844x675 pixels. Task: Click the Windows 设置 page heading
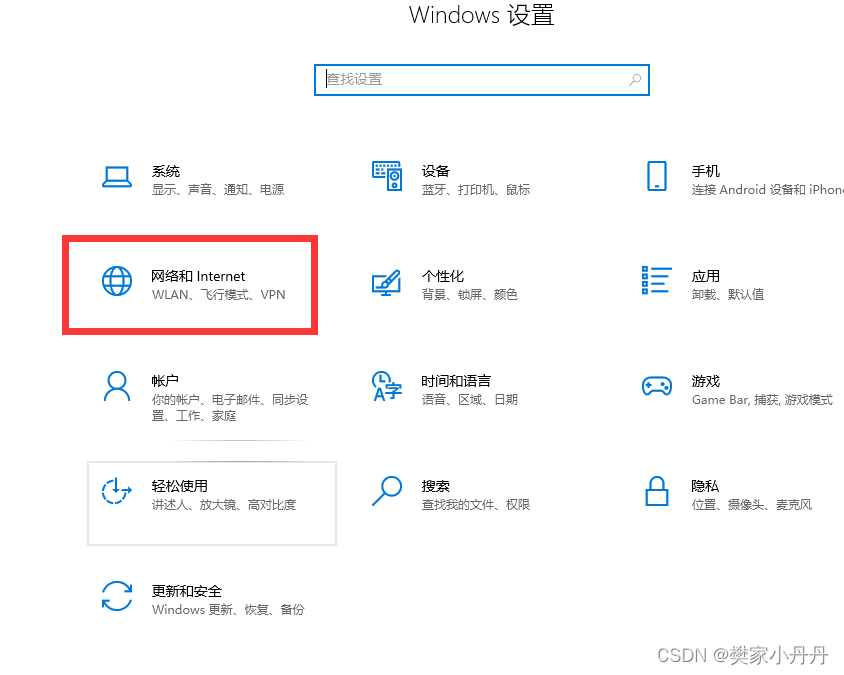click(x=481, y=15)
